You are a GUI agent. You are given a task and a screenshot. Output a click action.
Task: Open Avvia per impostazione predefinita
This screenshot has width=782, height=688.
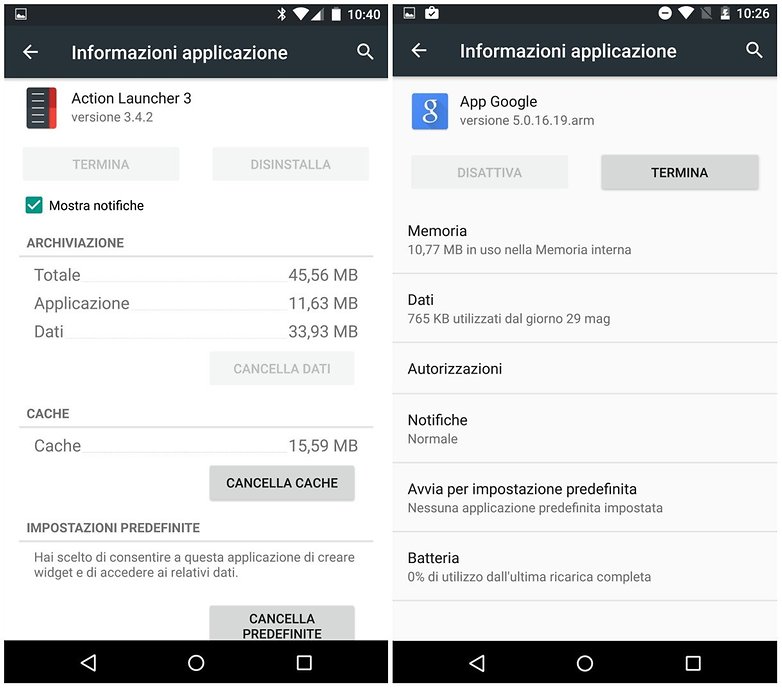click(585, 498)
